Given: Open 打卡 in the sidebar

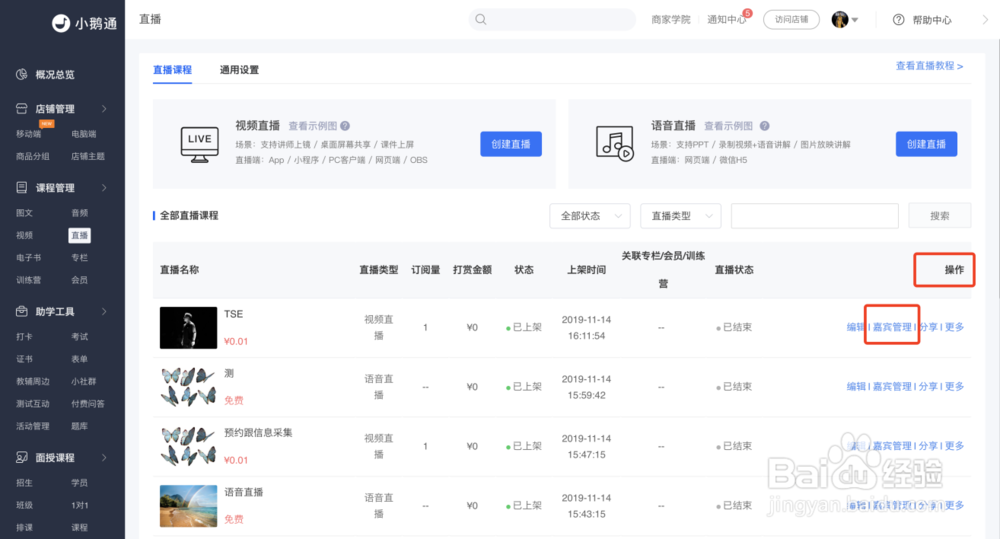Looking at the screenshot, I should 24,337.
